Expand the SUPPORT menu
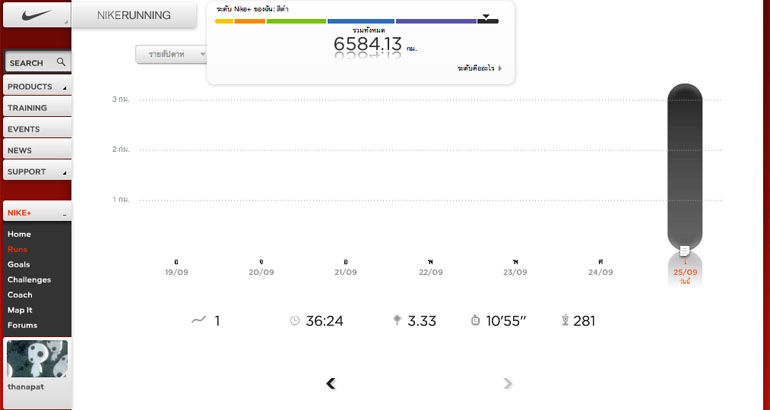This screenshot has width=770, height=410. tap(36, 172)
